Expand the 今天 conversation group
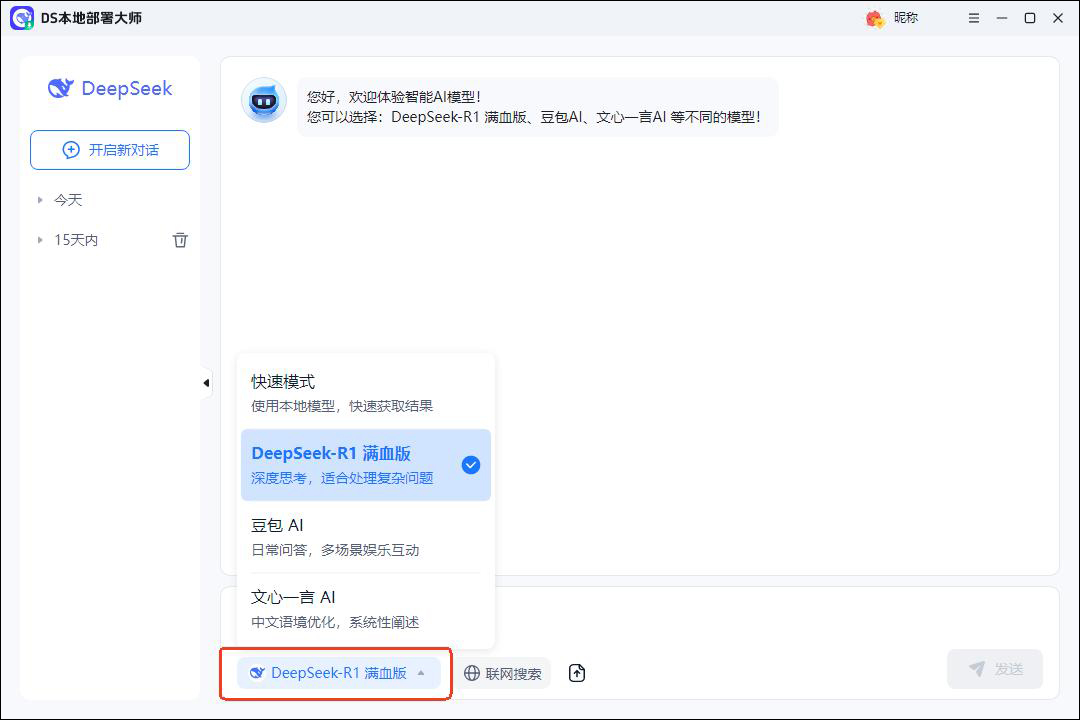This screenshot has height=720, width=1080. (40, 200)
